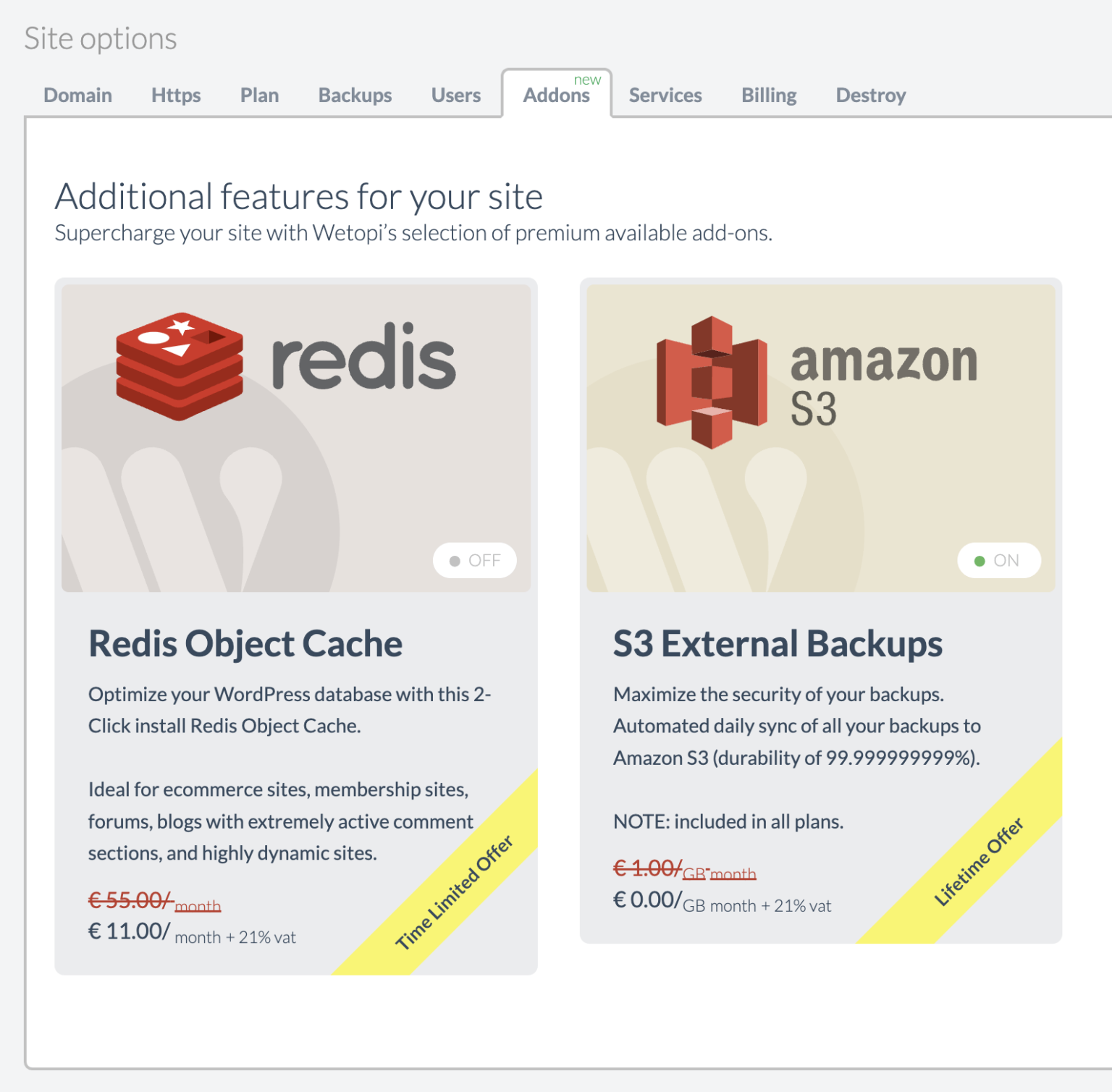The height and width of the screenshot is (1092, 1112).
Task: Click the 'Supercharge your site' subtitle text
Action: 413,233
